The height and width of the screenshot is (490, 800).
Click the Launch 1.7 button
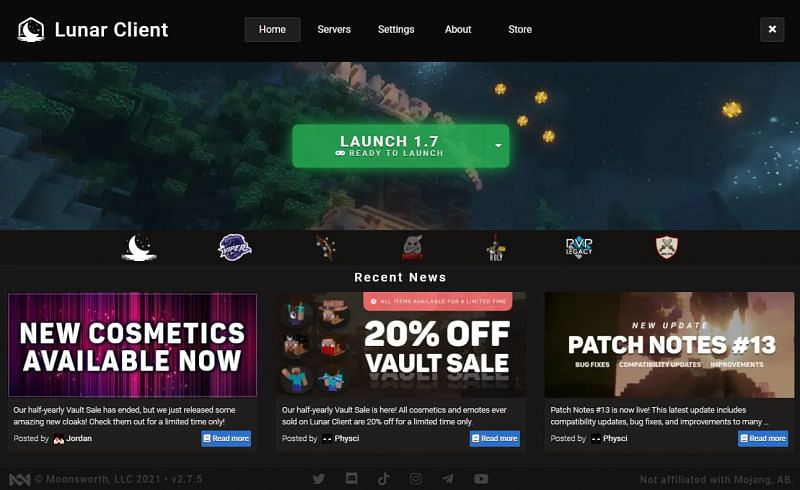[391, 146]
